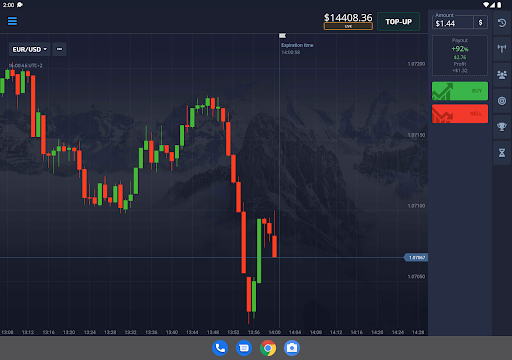Open Chrome from the dock

click(x=268, y=348)
